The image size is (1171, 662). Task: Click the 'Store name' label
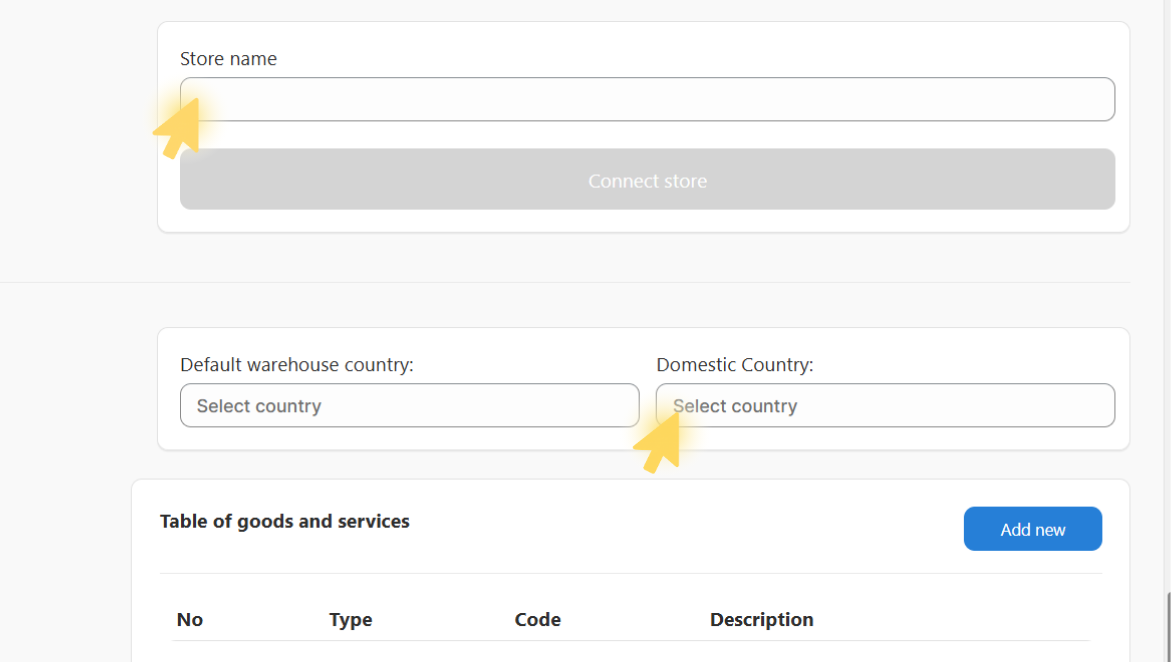(x=228, y=59)
